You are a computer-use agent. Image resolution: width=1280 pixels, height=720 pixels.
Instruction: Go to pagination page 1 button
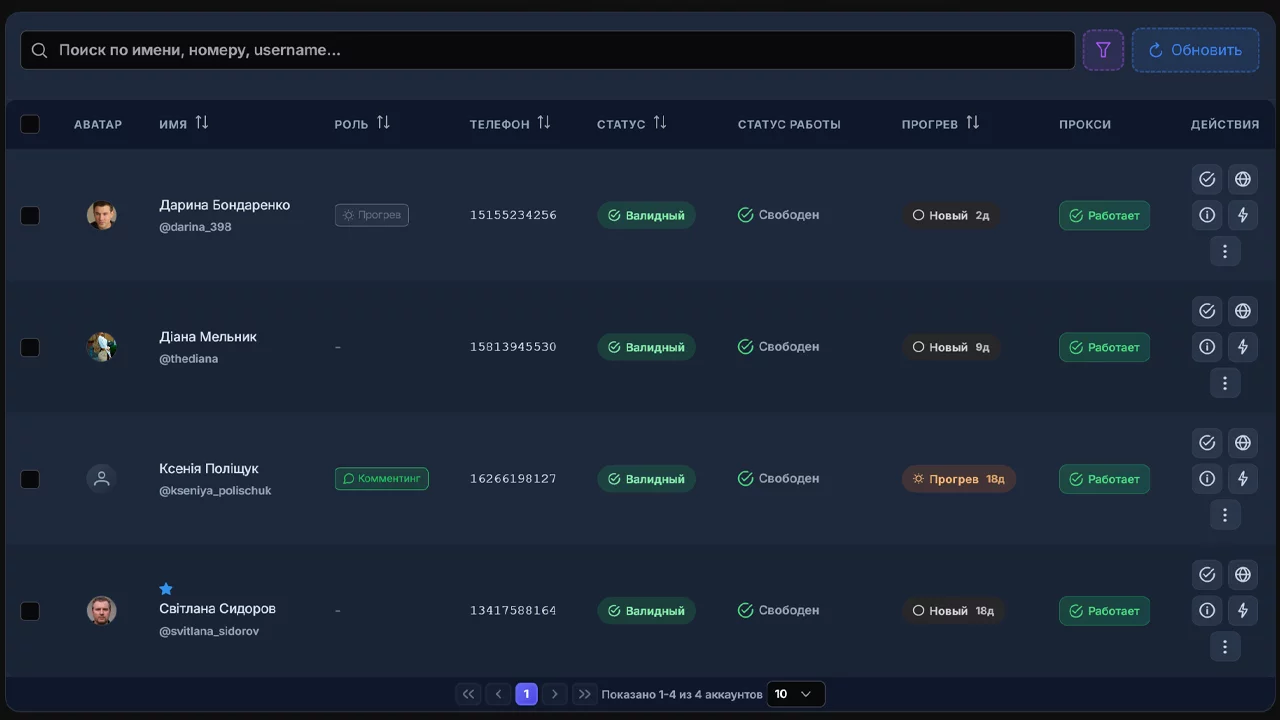526,694
